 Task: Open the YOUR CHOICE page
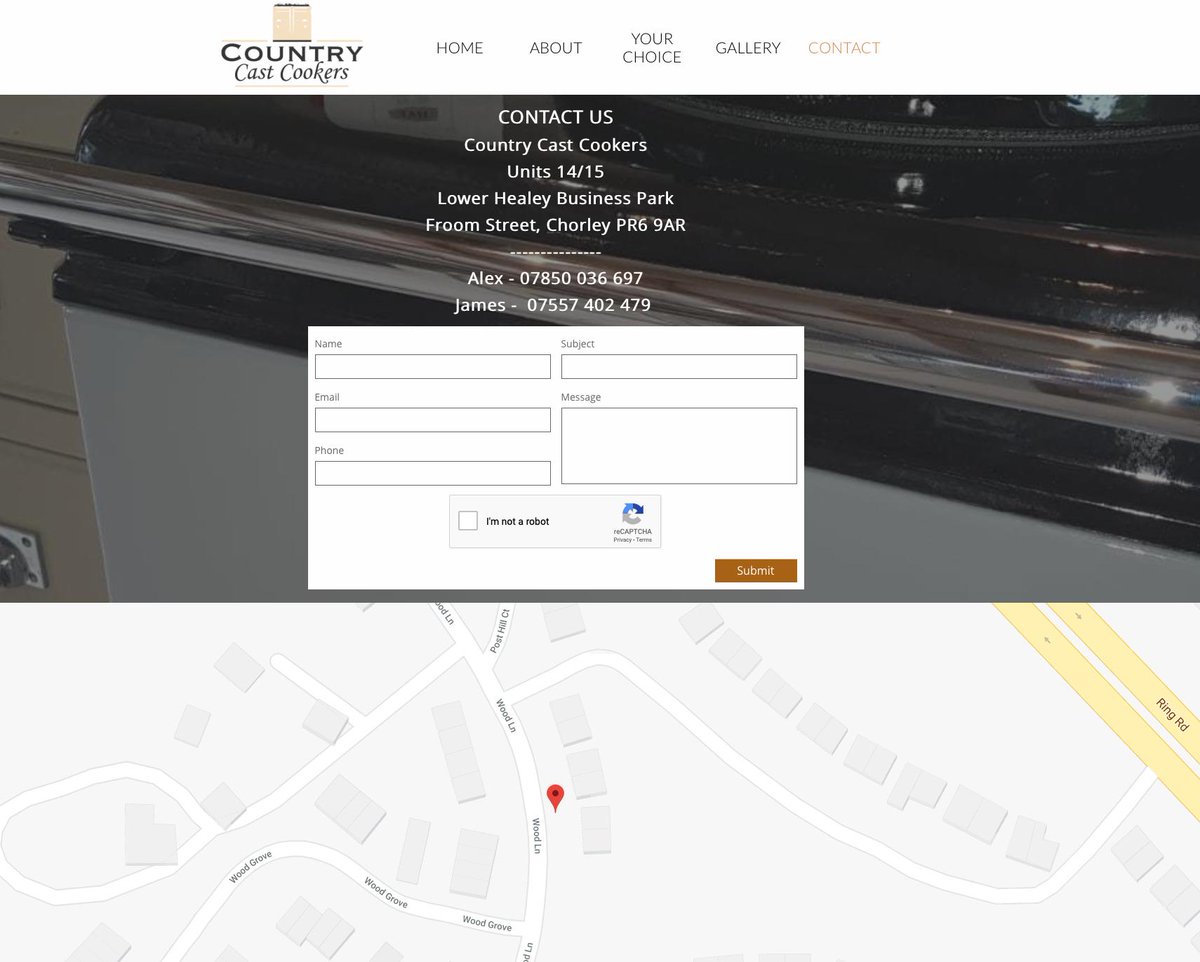pos(651,47)
